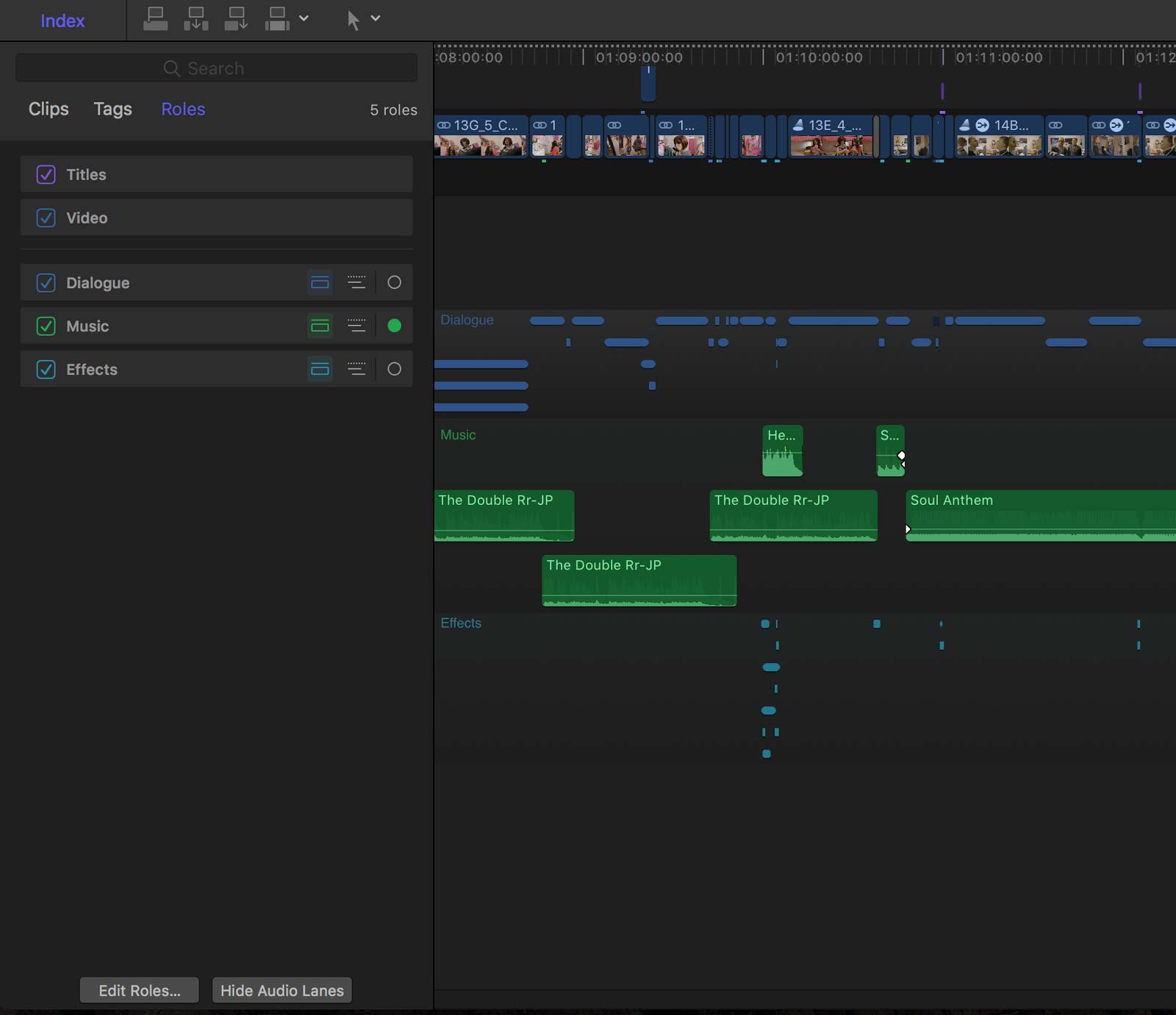Click the 01:10:00:00 timecode on the ruler
The image size is (1176, 1015).
[x=819, y=57]
